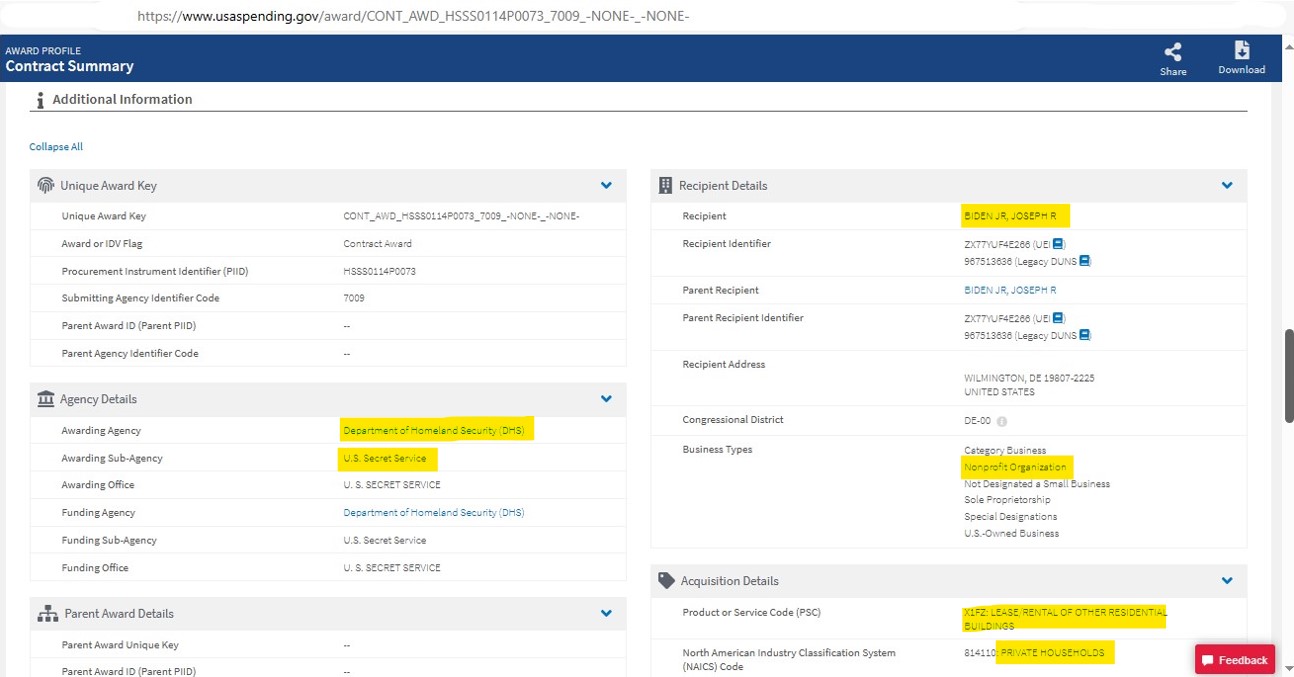Open the awarding agency Department of Homeland Security link

coord(433,430)
